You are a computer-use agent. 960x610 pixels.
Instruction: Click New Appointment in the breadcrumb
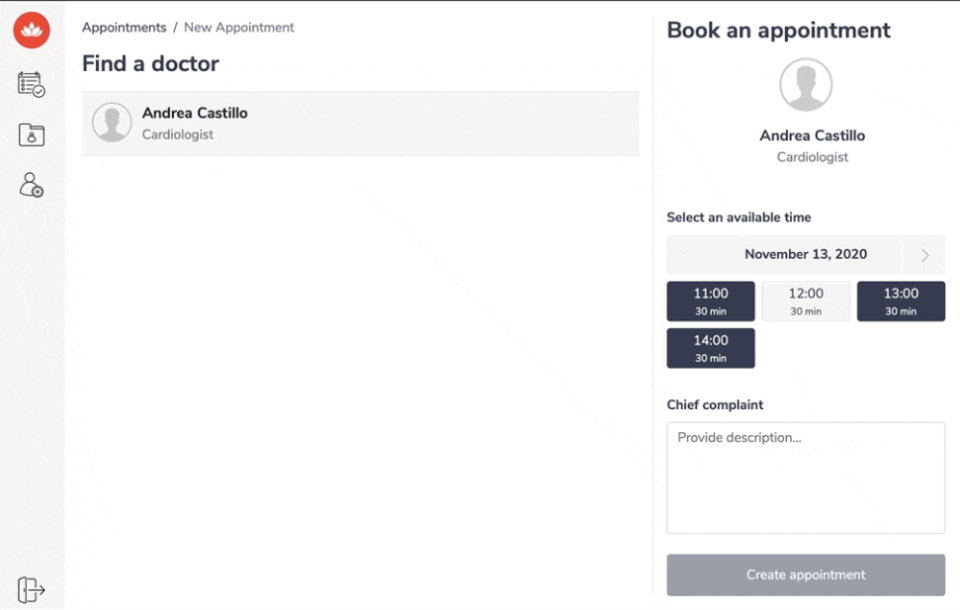pos(239,28)
